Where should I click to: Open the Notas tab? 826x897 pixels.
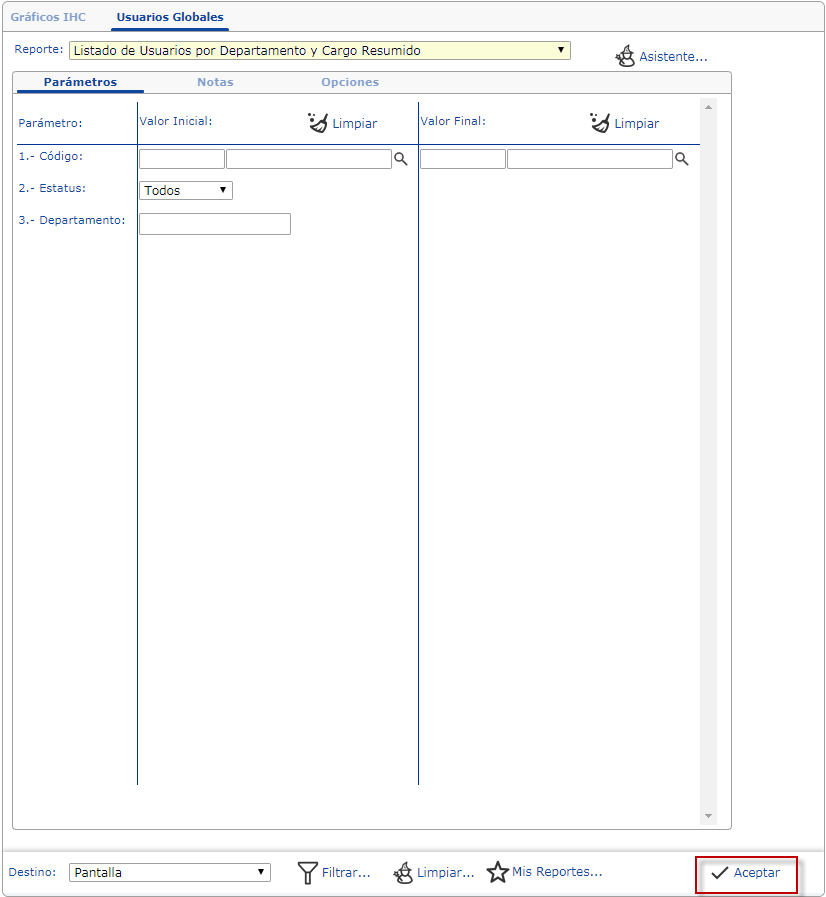215,82
